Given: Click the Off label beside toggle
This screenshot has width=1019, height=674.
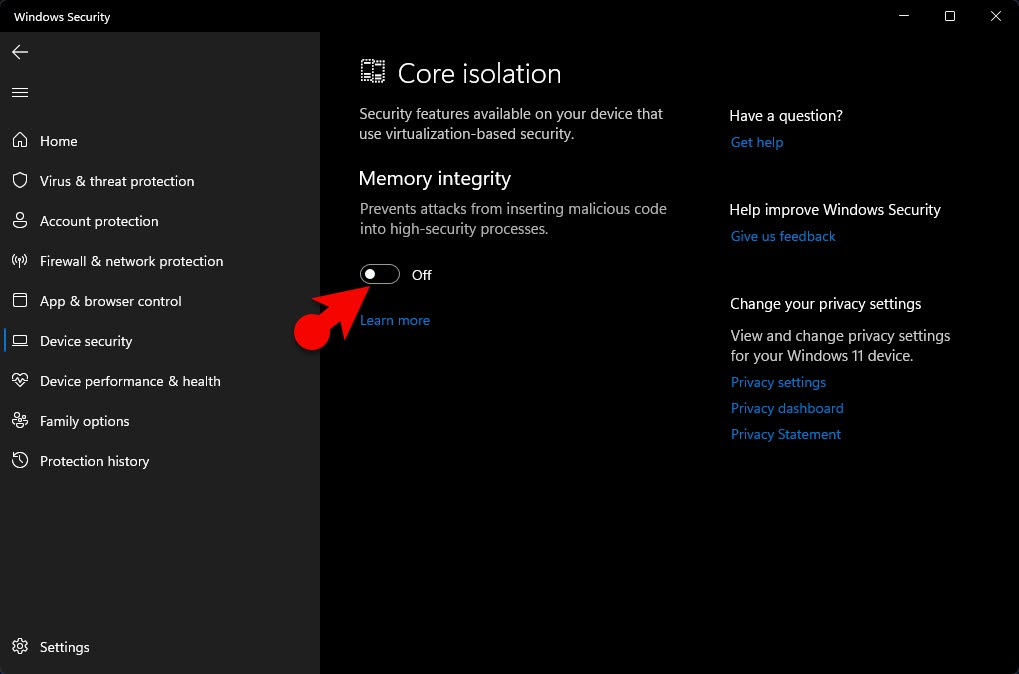Looking at the screenshot, I should (x=422, y=275).
